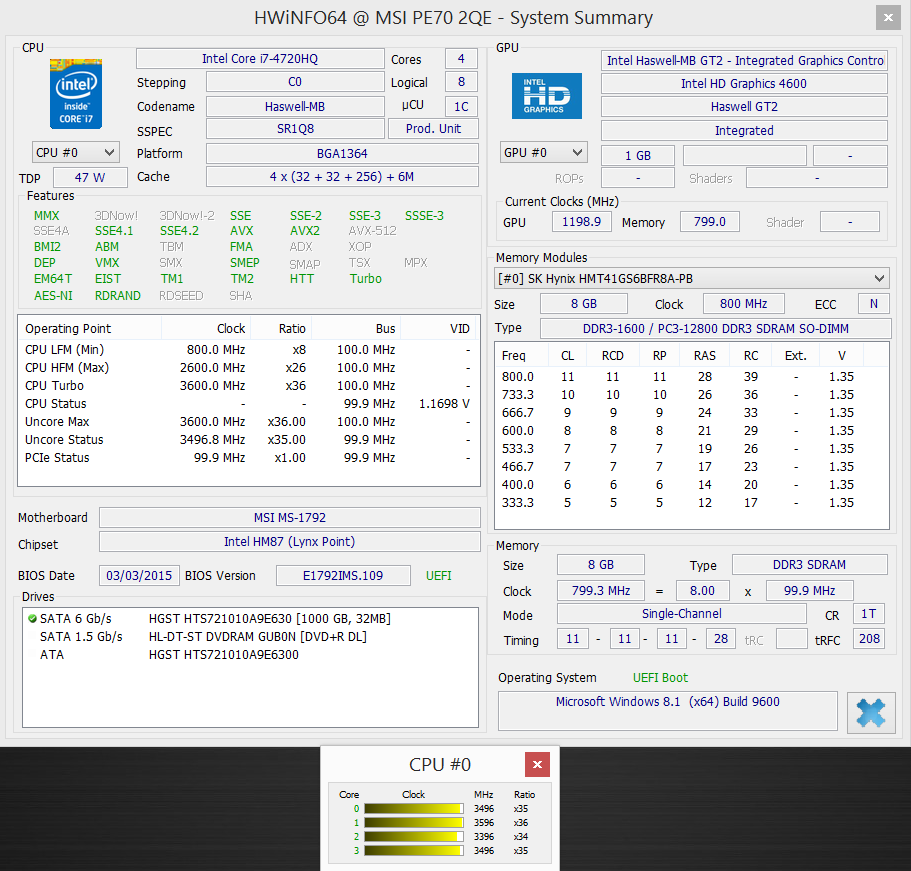Click the PCIe Status row
911x871 pixels.
point(248,457)
